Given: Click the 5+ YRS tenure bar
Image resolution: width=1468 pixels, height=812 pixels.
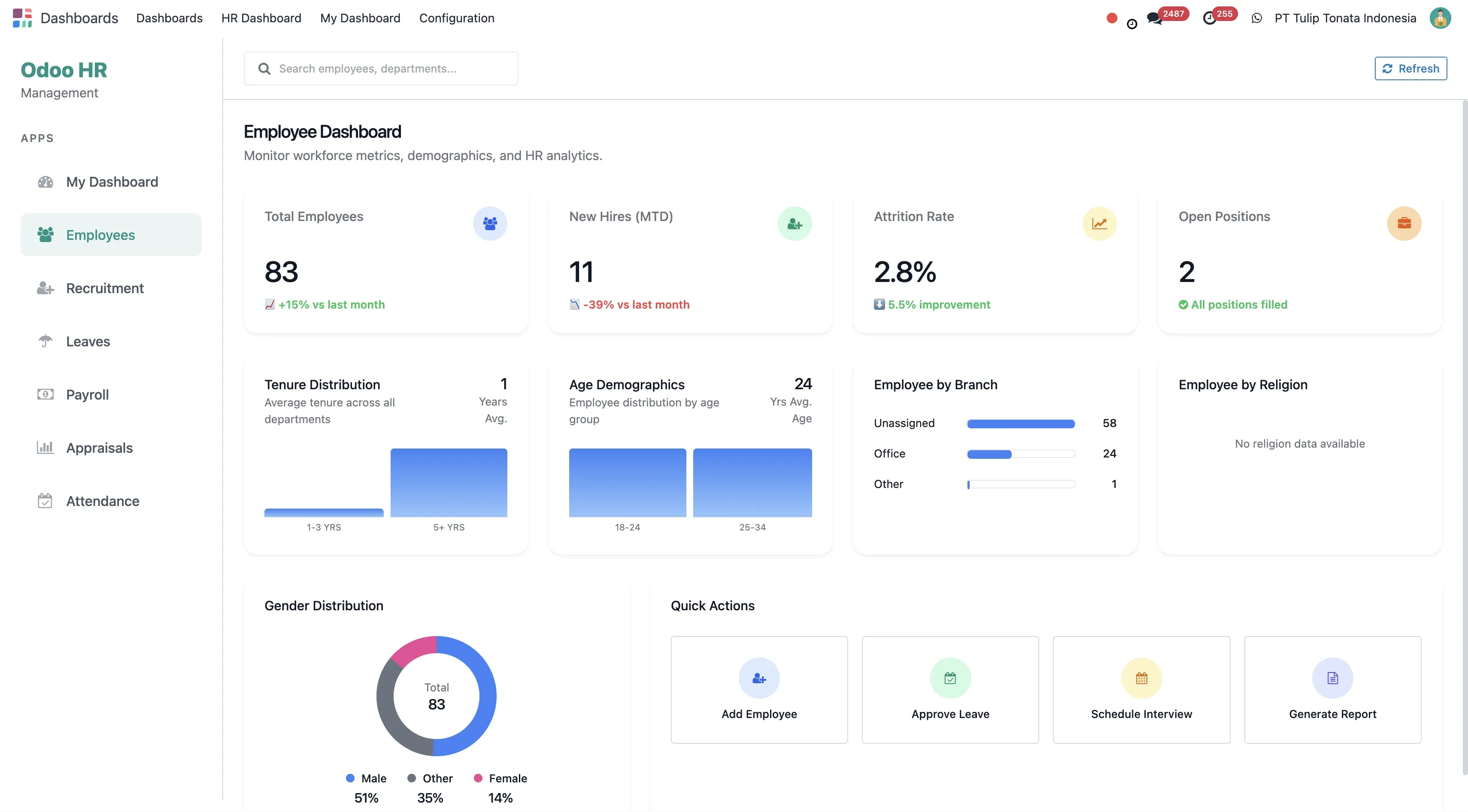Looking at the screenshot, I should [449, 483].
